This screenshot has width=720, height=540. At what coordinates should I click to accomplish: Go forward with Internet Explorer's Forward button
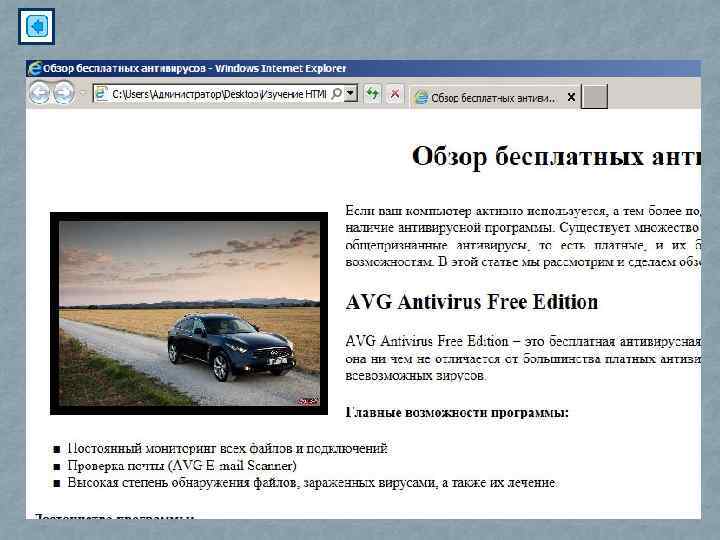(64, 92)
